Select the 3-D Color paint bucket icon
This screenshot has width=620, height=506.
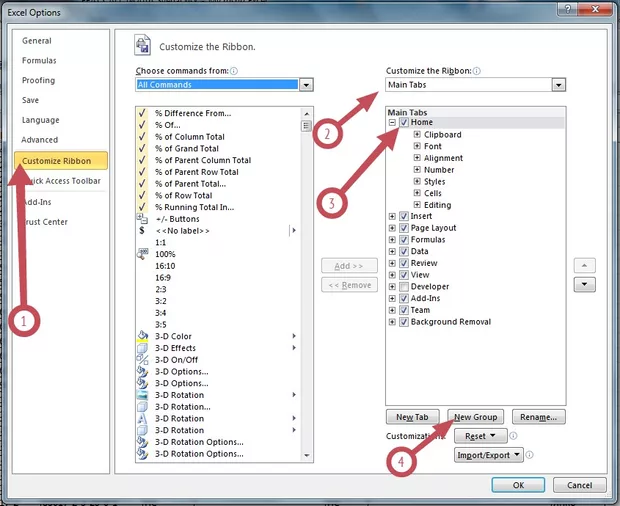142,336
